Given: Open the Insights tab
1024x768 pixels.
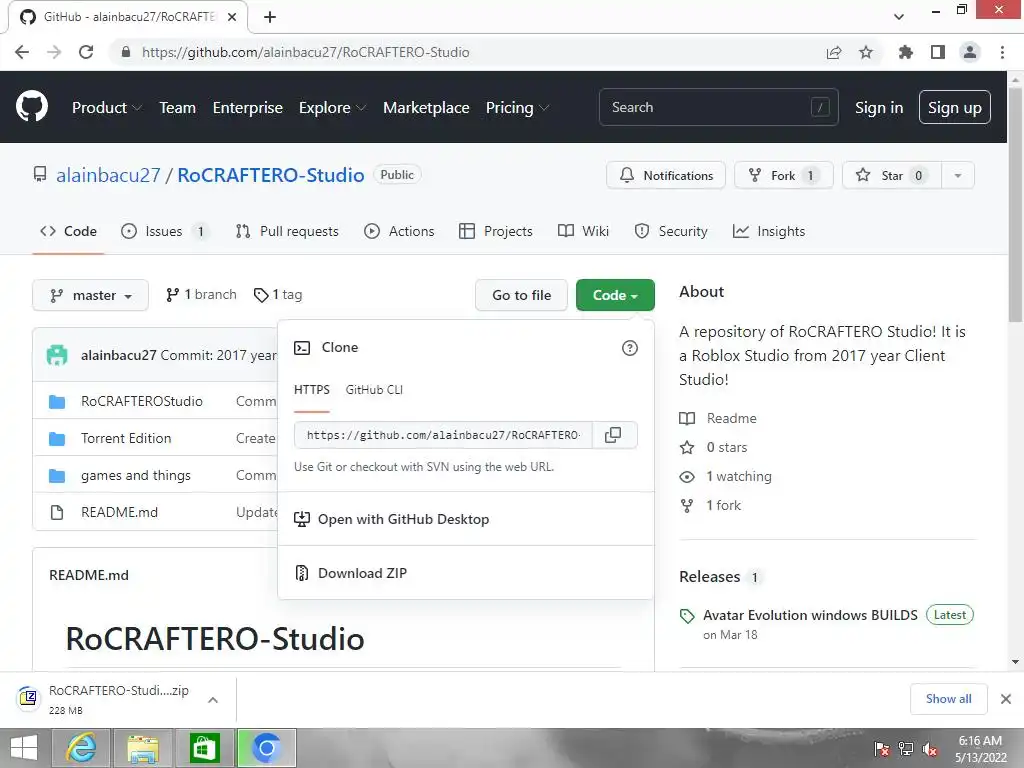Looking at the screenshot, I should (769, 231).
